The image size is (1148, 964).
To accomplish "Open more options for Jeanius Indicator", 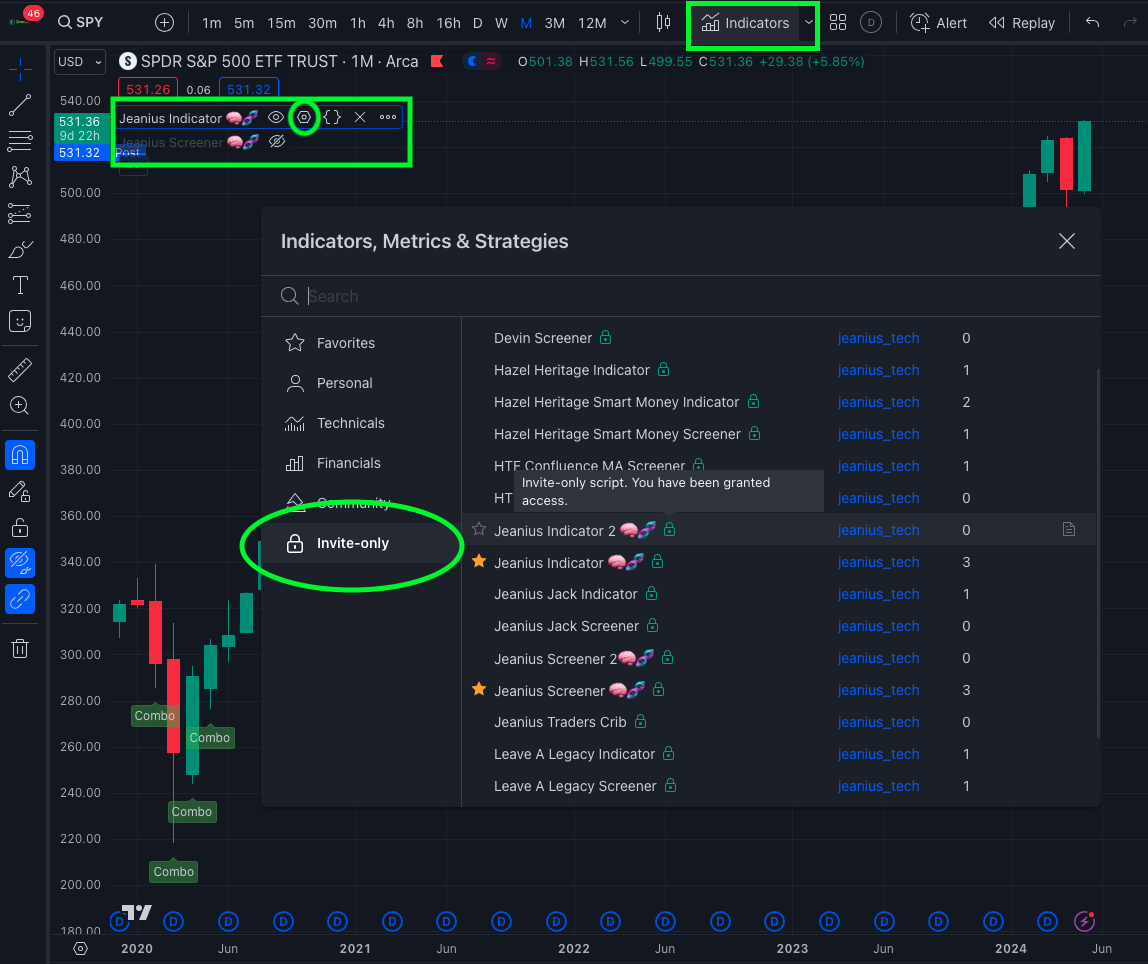I will [x=387, y=117].
